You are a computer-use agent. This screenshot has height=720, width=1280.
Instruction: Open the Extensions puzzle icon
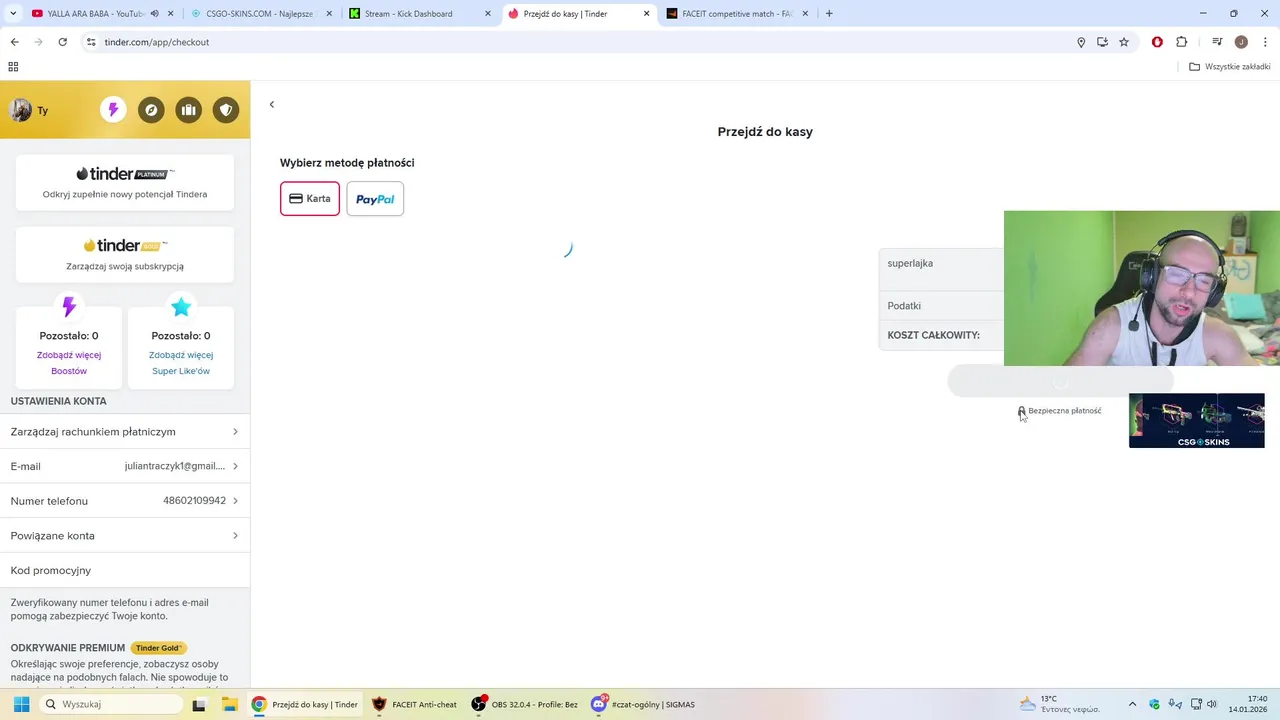[1182, 42]
